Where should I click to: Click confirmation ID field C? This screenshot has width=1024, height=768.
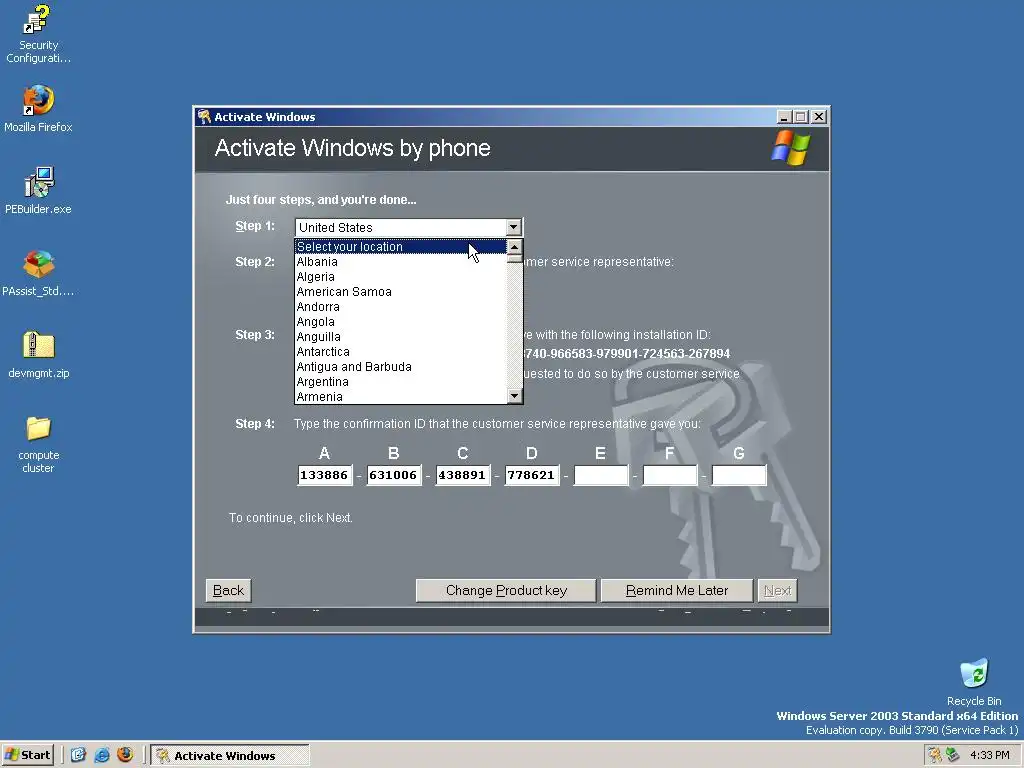tap(462, 475)
